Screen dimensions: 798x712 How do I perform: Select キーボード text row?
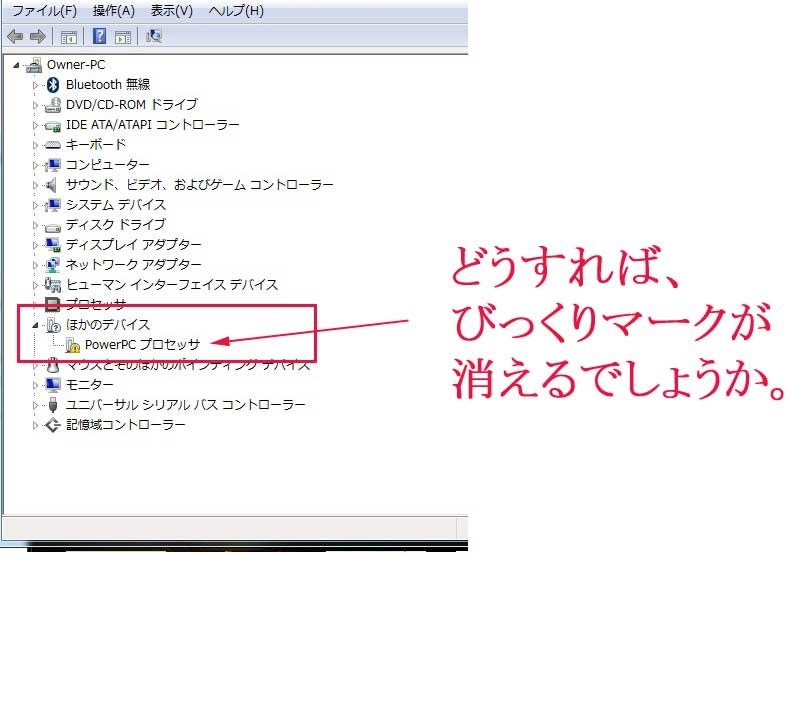click(96, 145)
